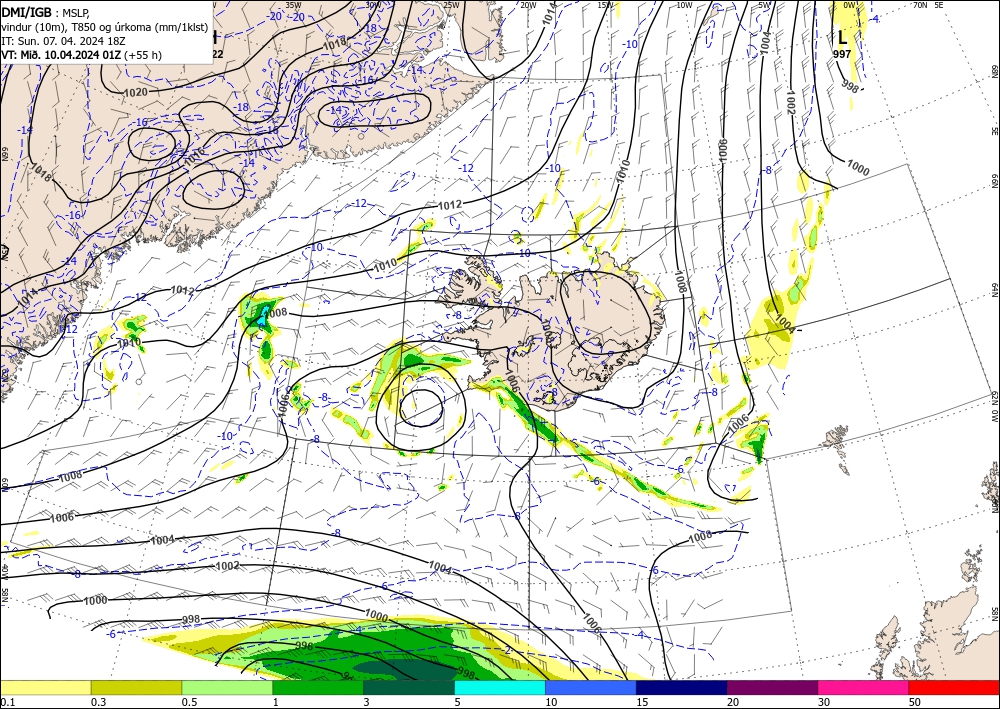The height and width of the screenshot is (709, 1000).
Task: Click the "L" low pressure marker
Action: pos(842,38)
